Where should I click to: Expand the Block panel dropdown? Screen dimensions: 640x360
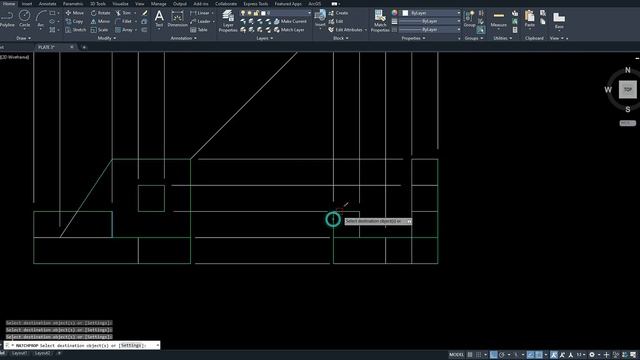341,38
